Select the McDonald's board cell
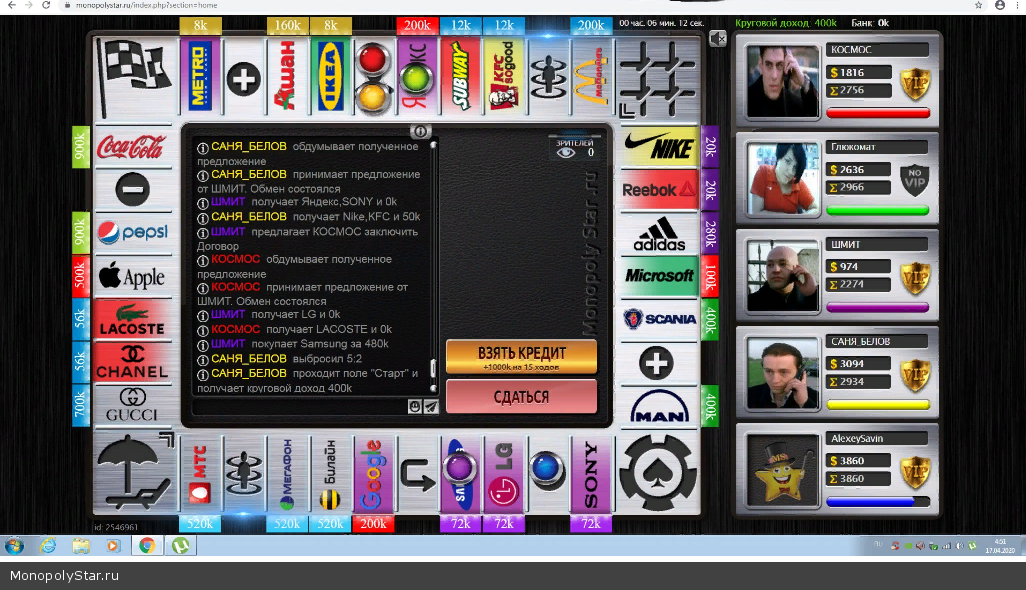The image size is (1026, 590). click(x=591, y=77)
